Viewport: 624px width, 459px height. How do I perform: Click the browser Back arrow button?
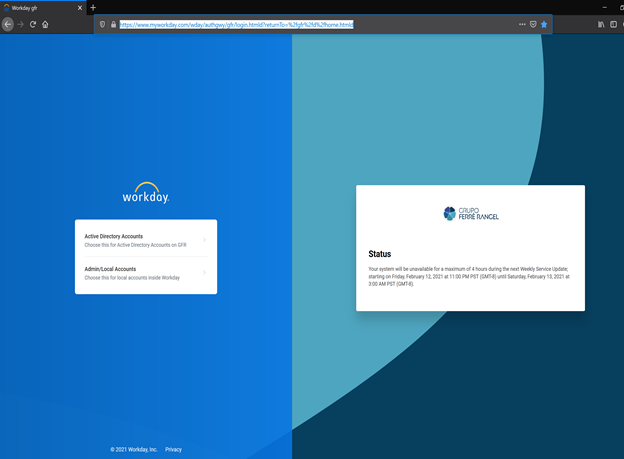8,24
